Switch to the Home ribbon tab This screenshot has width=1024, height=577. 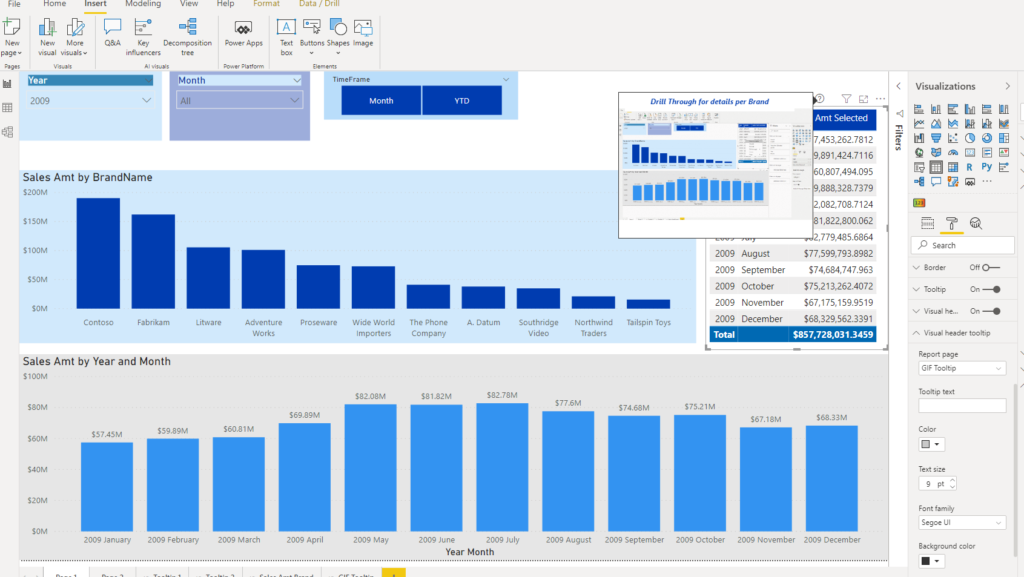(x=54, y=4)
